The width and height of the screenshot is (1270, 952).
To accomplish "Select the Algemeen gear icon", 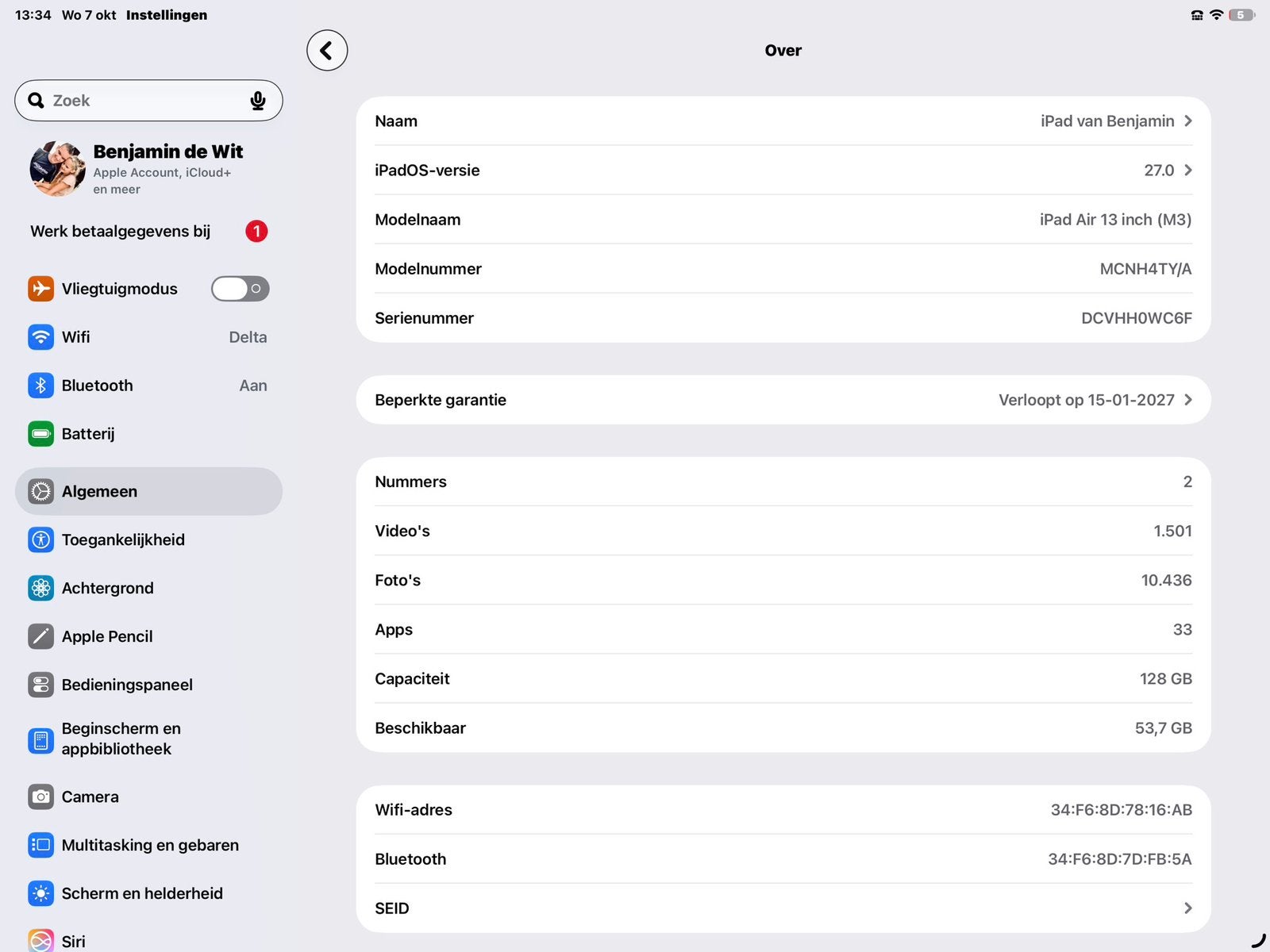I will (x=40, y=492).
